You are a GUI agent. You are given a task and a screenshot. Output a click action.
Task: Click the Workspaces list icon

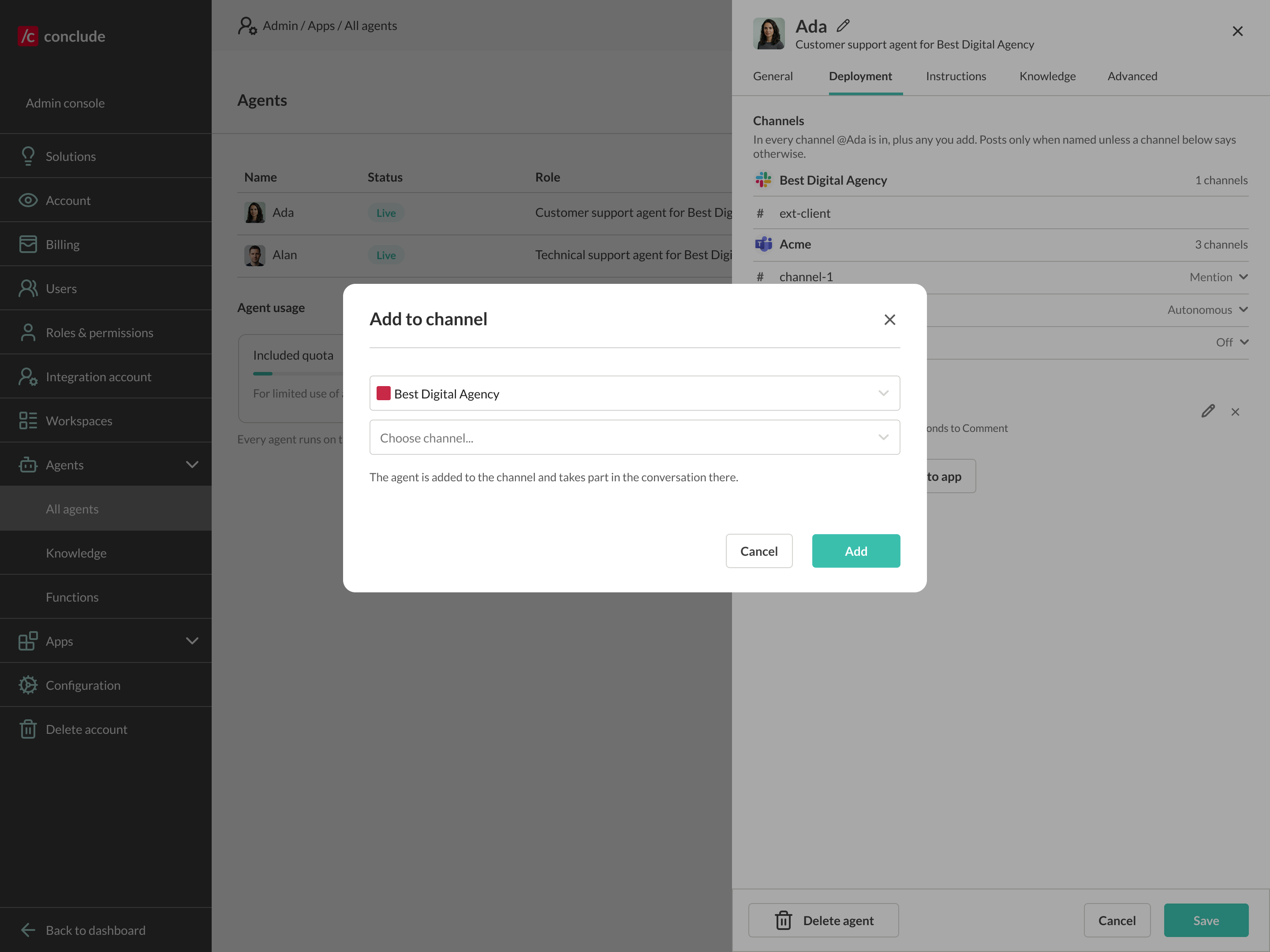point(27,420)
